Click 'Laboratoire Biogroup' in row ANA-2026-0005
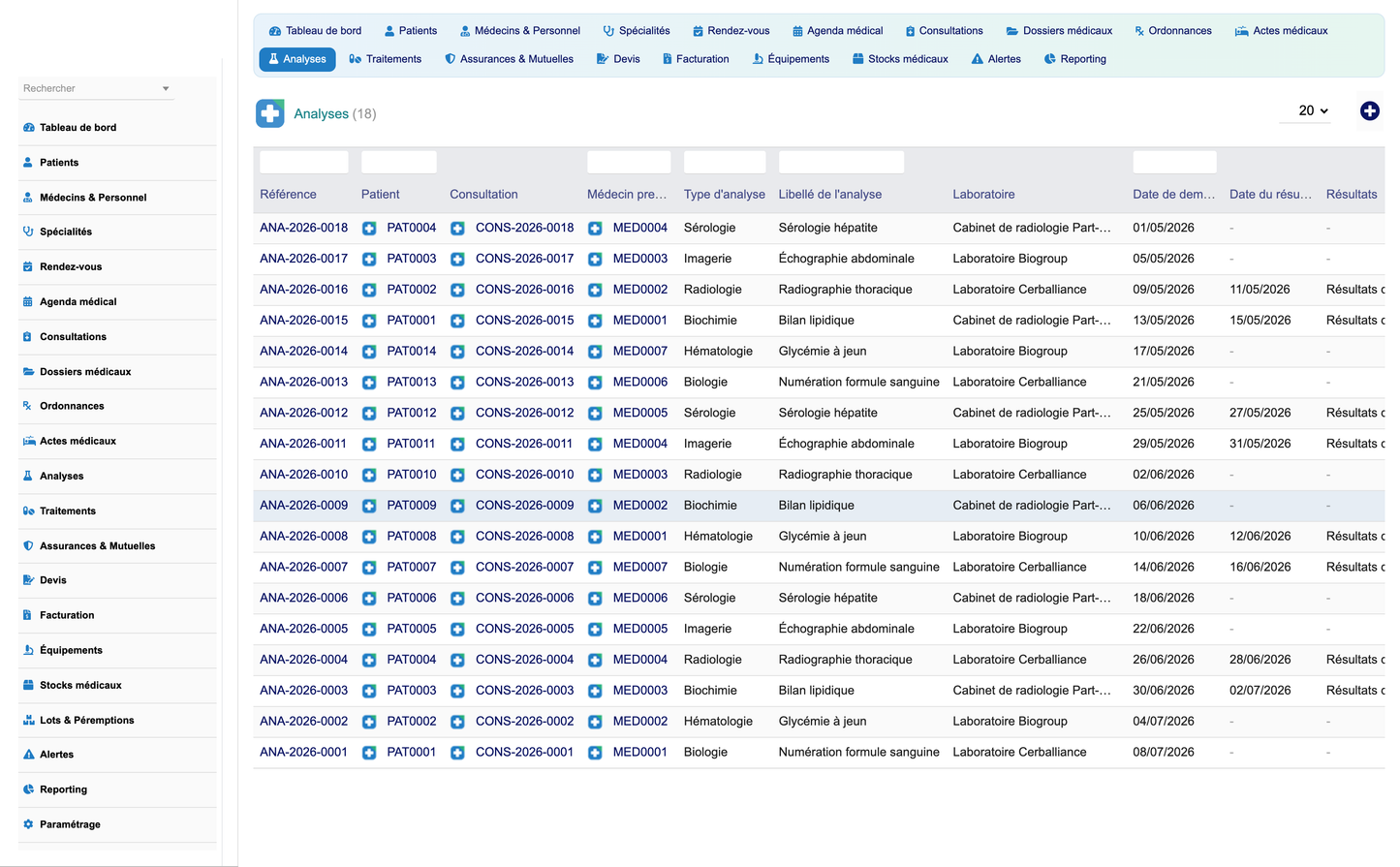The width and height of the screenshot is (1400, 867). (x=1010, y=629)
